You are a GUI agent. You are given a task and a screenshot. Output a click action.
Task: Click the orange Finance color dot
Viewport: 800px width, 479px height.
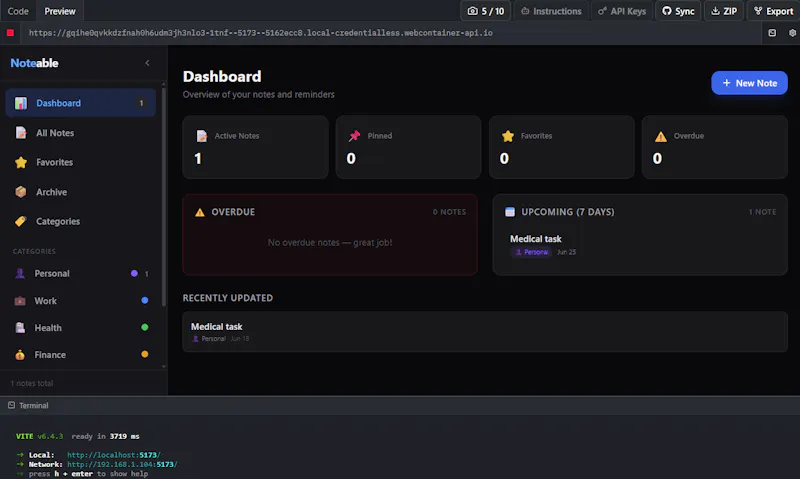(x=145, y=354)
